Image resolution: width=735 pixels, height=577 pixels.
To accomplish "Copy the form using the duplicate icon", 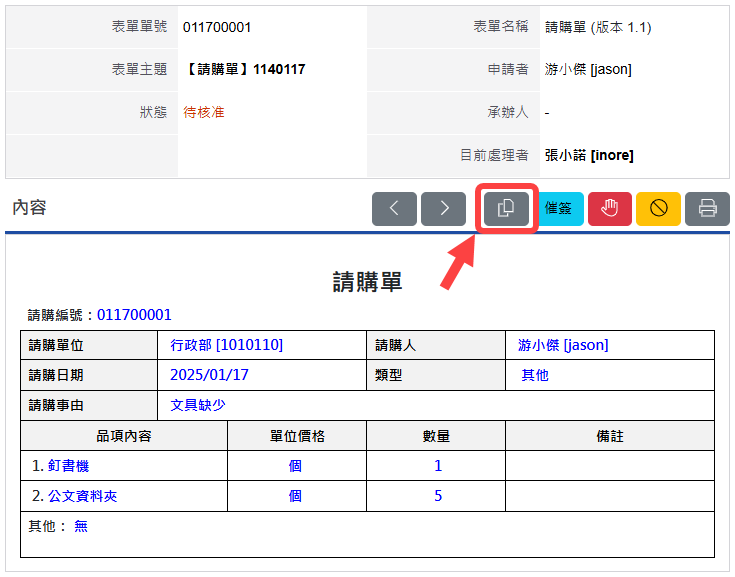I will pos(506,209).
